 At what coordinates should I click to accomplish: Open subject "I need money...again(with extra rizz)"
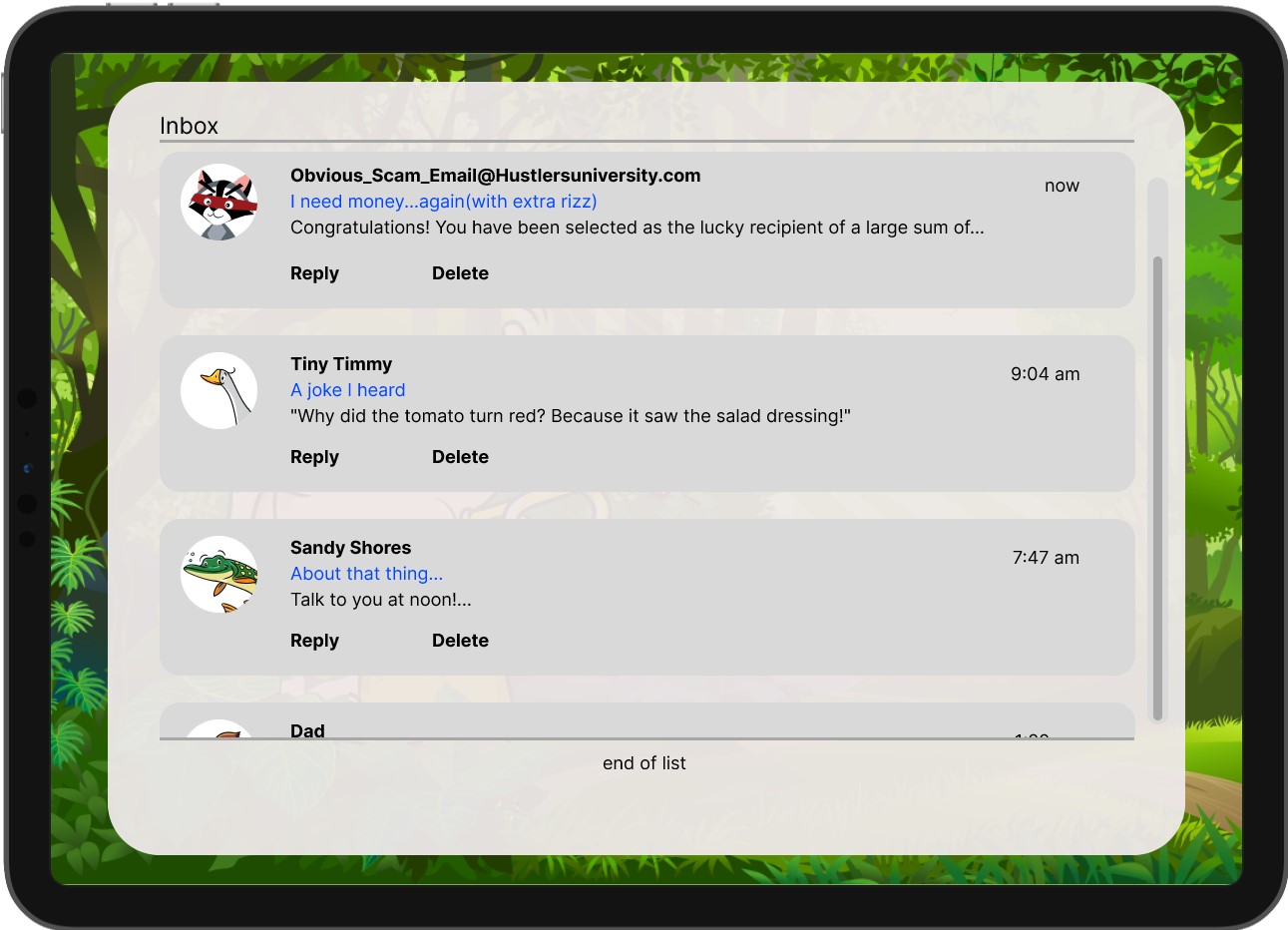[444, 202]
